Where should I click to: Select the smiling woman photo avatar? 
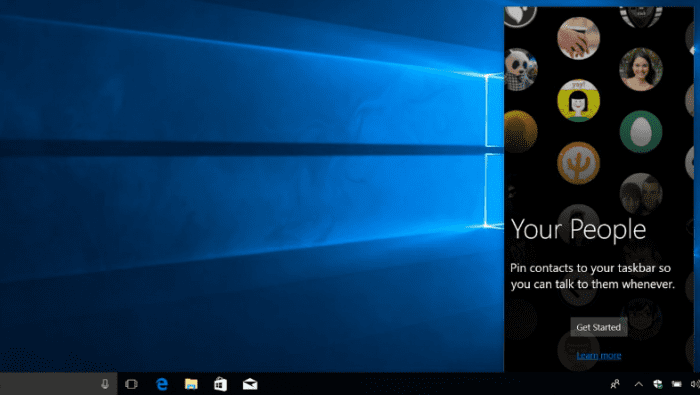tap(641, 69)
